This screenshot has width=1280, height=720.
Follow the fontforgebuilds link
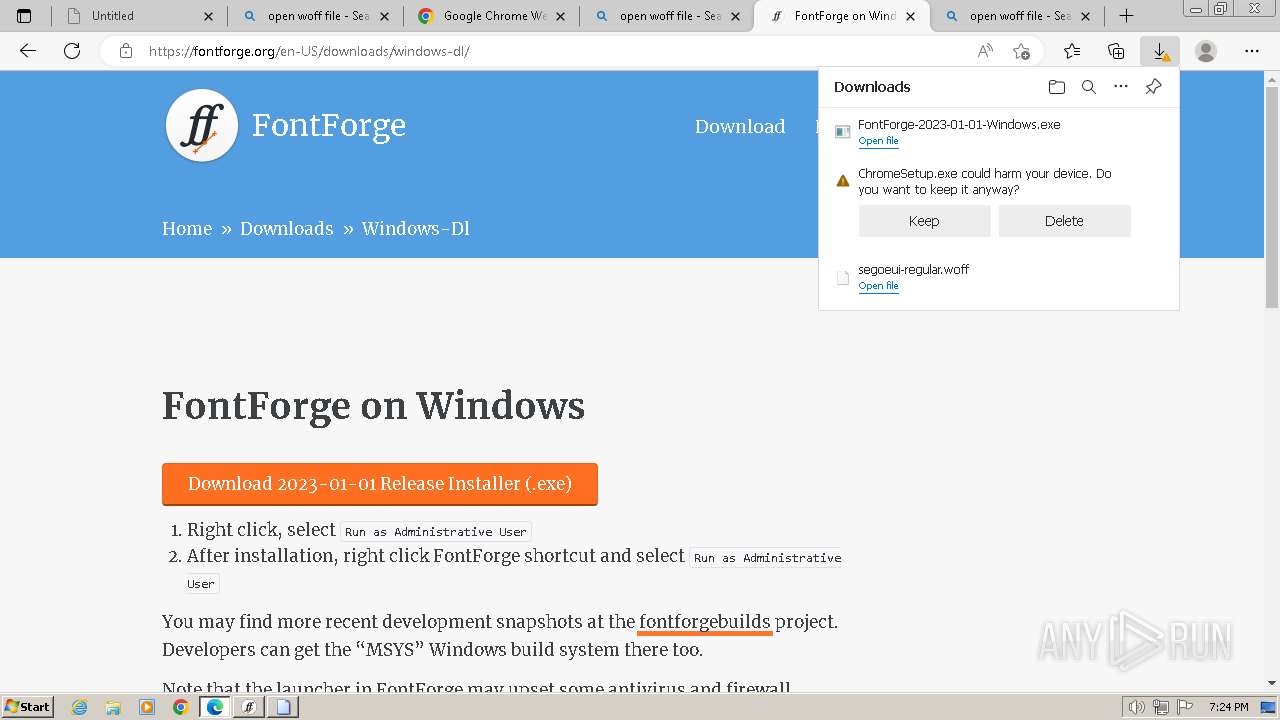(705, 622)
